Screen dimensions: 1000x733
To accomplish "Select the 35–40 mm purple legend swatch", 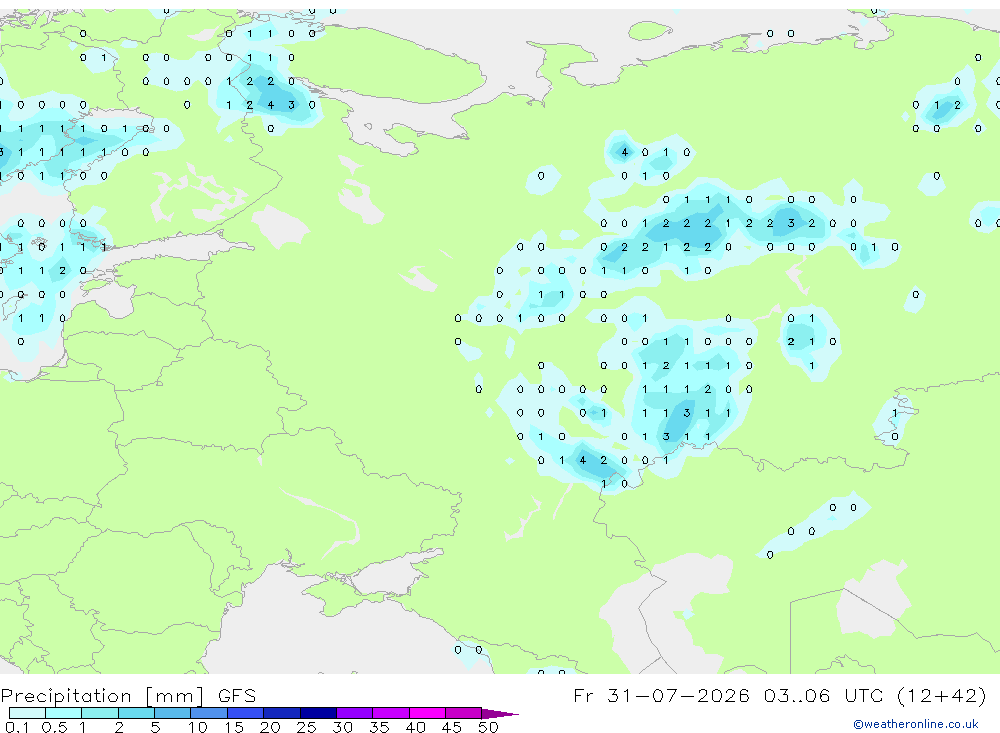I will click(390, 713).
